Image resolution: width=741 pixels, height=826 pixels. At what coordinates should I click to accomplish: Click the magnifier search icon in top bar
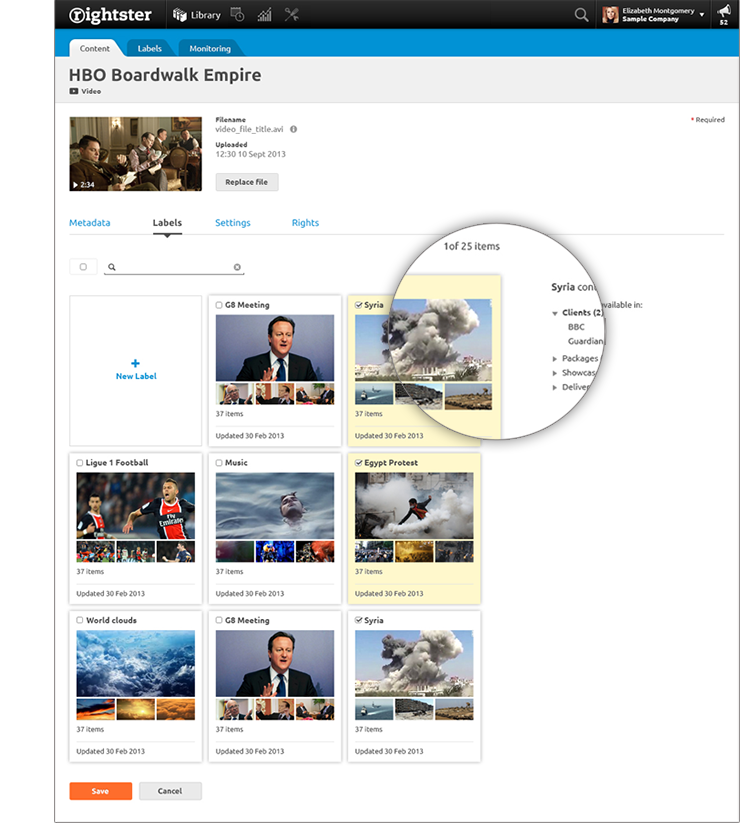581,15
